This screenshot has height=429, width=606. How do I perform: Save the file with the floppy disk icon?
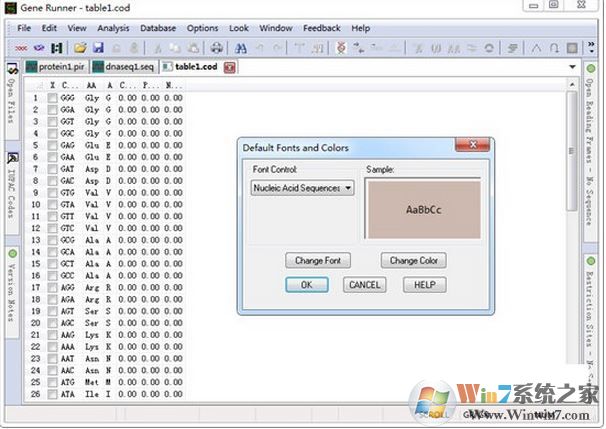tap(99, 48)
